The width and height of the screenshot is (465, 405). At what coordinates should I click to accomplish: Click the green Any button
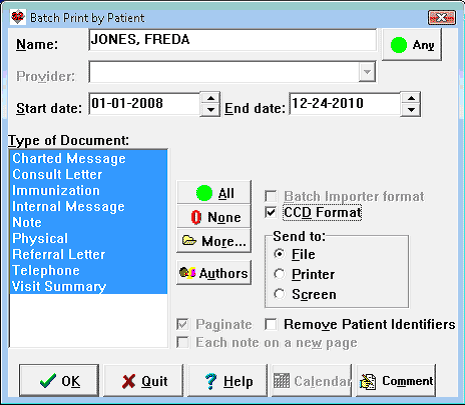(x=412, y=45)
